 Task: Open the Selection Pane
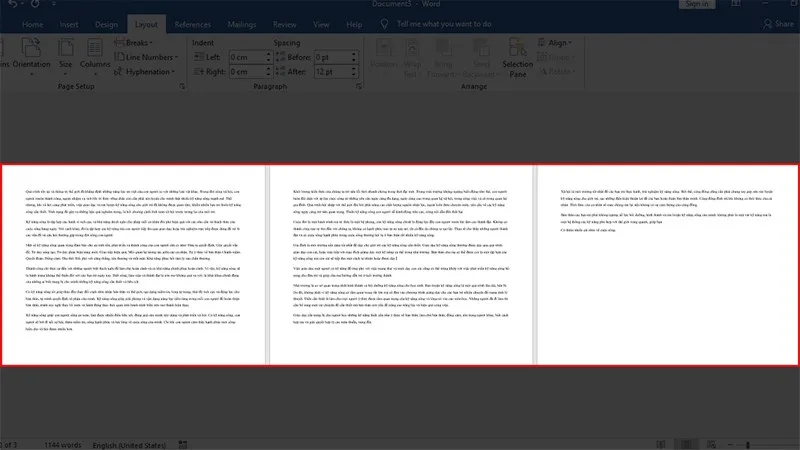(517, 57)
